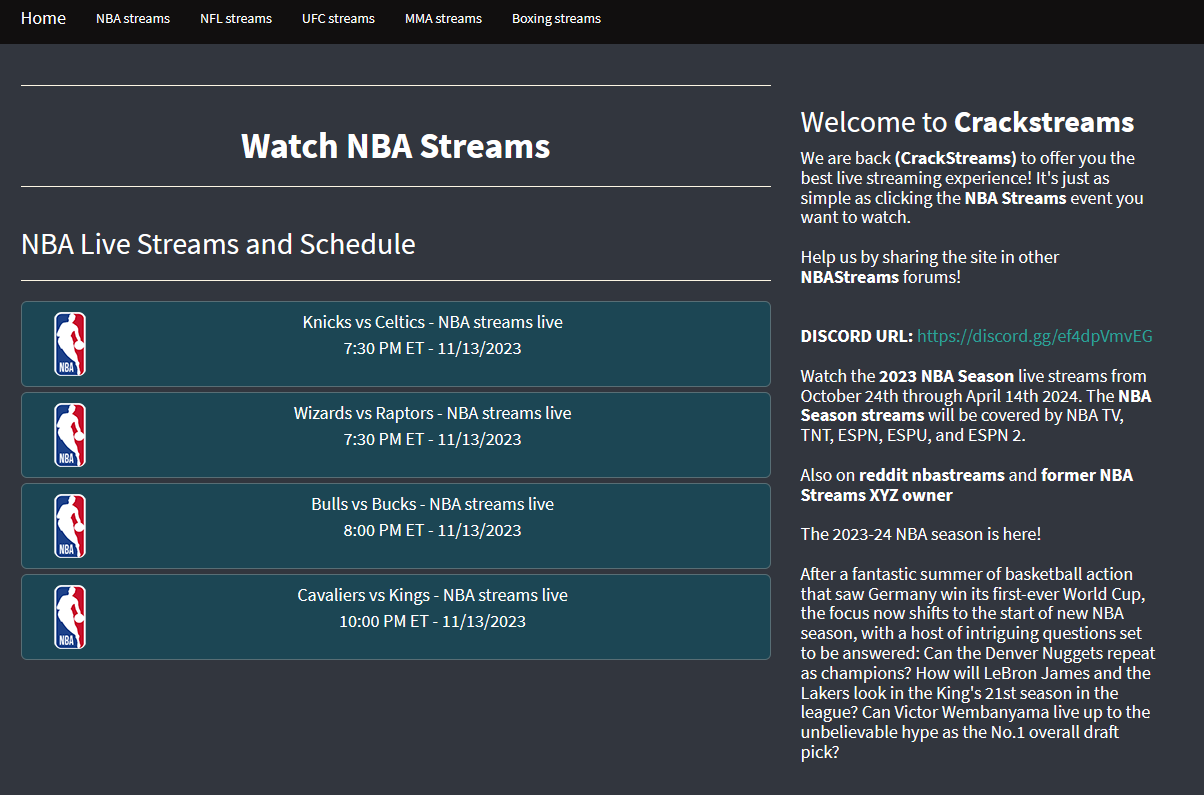
Task: Click NBA logo beside Bulls vs Bucks
Action: point(70,526)
